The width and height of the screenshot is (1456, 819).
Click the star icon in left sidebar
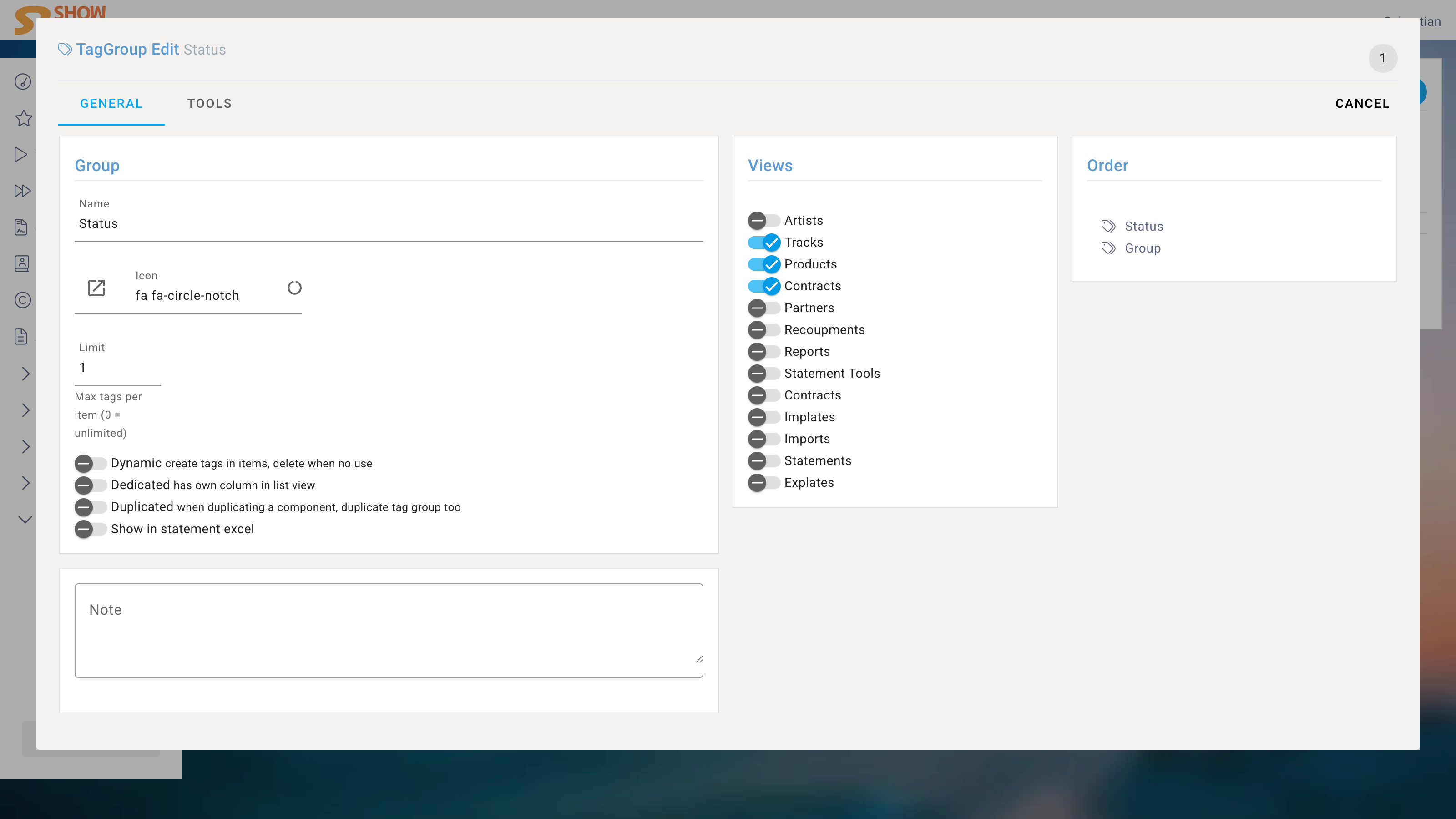[x=23, y=118]
